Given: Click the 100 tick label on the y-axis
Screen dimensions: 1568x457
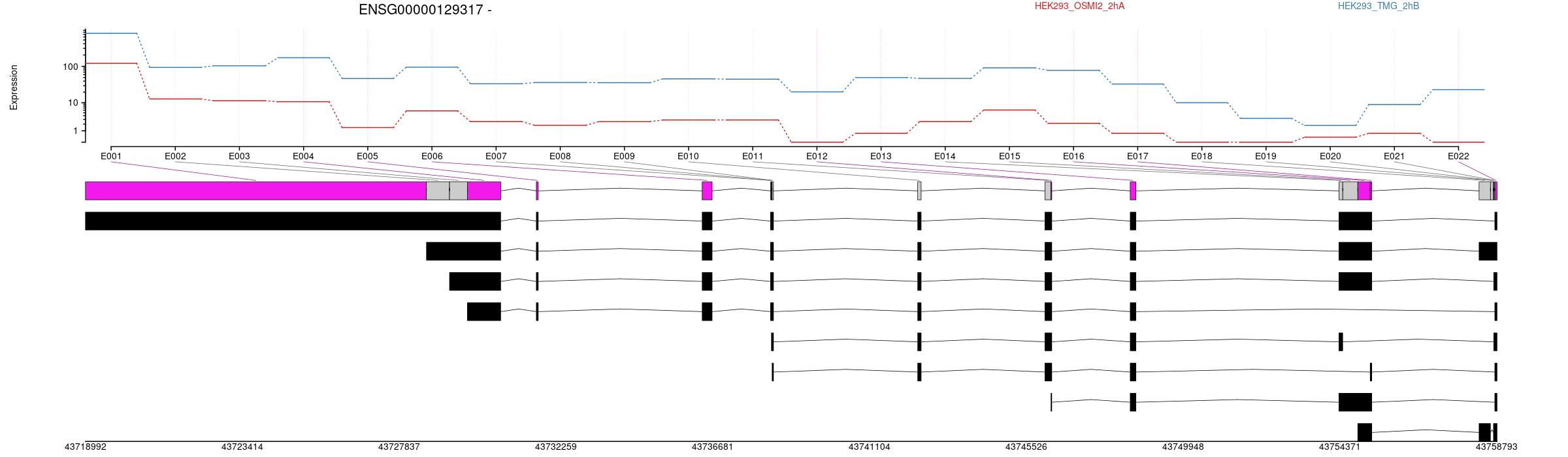Looking at the screenshot, I should click(71, 67).
